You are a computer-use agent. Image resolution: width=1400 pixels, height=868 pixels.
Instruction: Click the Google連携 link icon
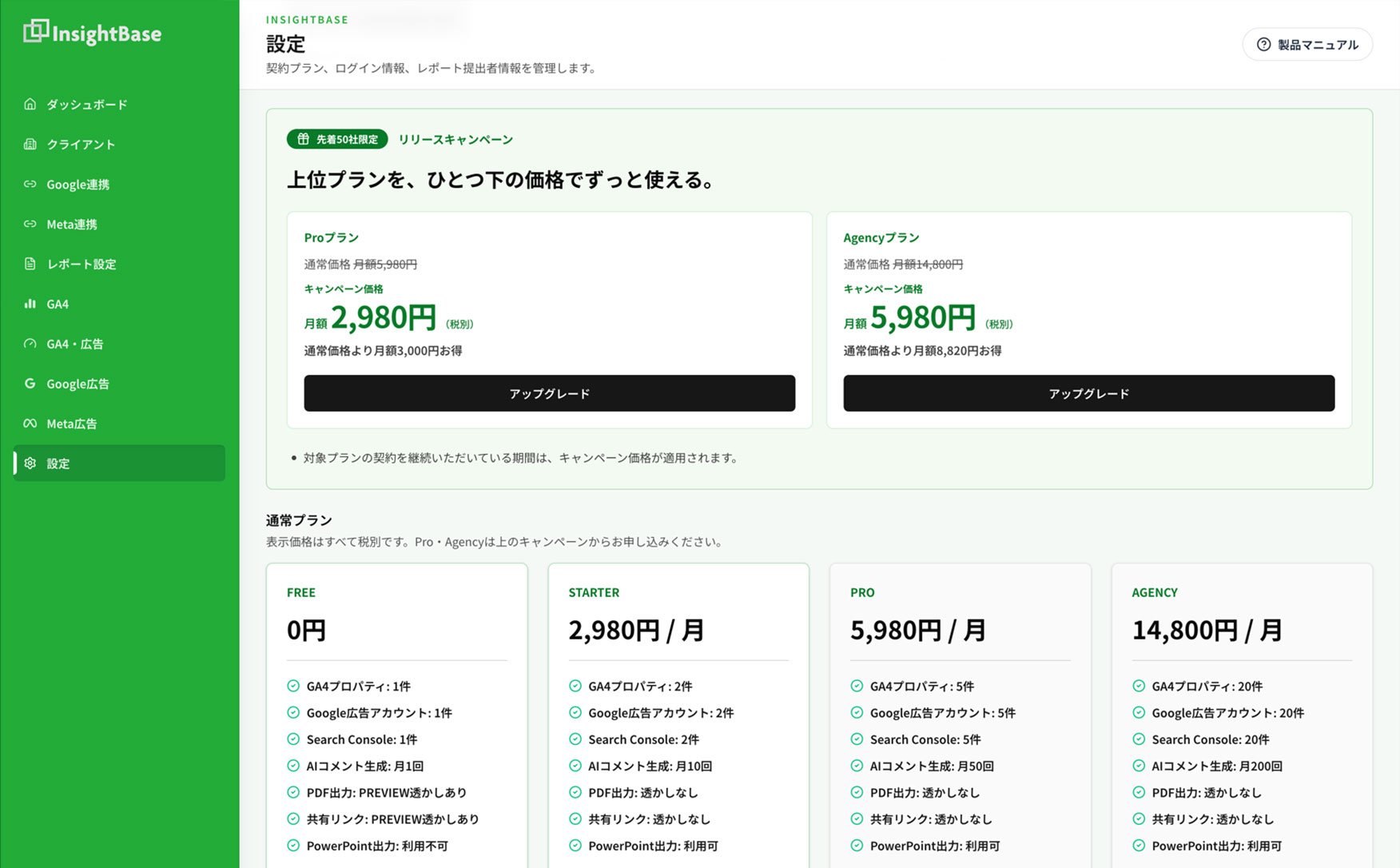pyautogui.click(x=30, y=184)
